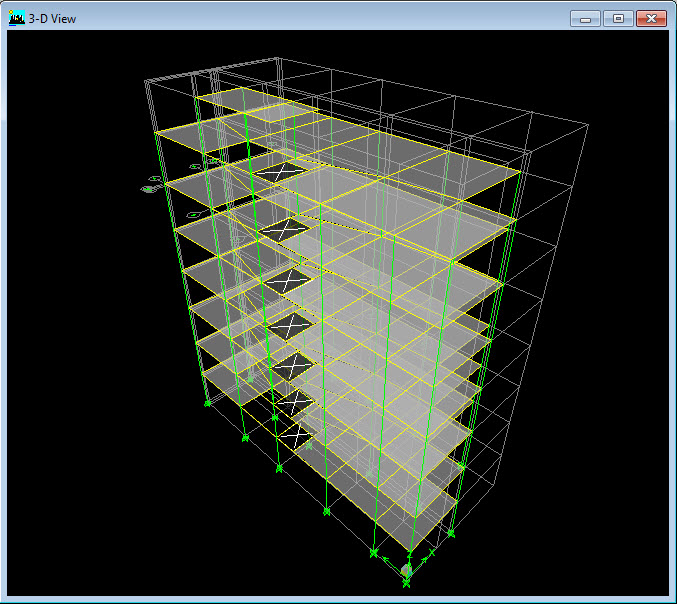The width and height of the screenshot is (677, 604).
Task: Click the global axes origin cube marker
Action: tap(407, 570)
